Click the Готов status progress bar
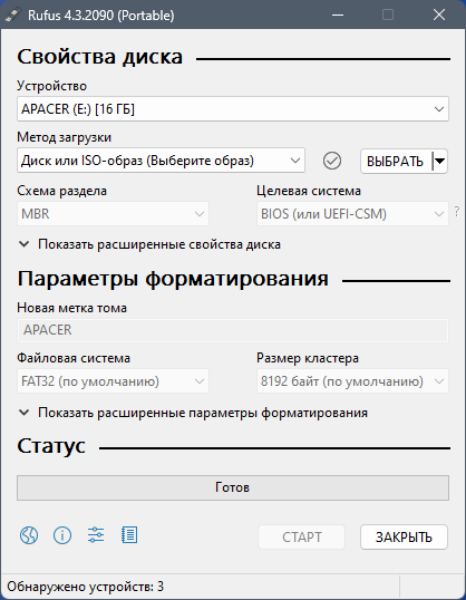 [x=233, y=488]
